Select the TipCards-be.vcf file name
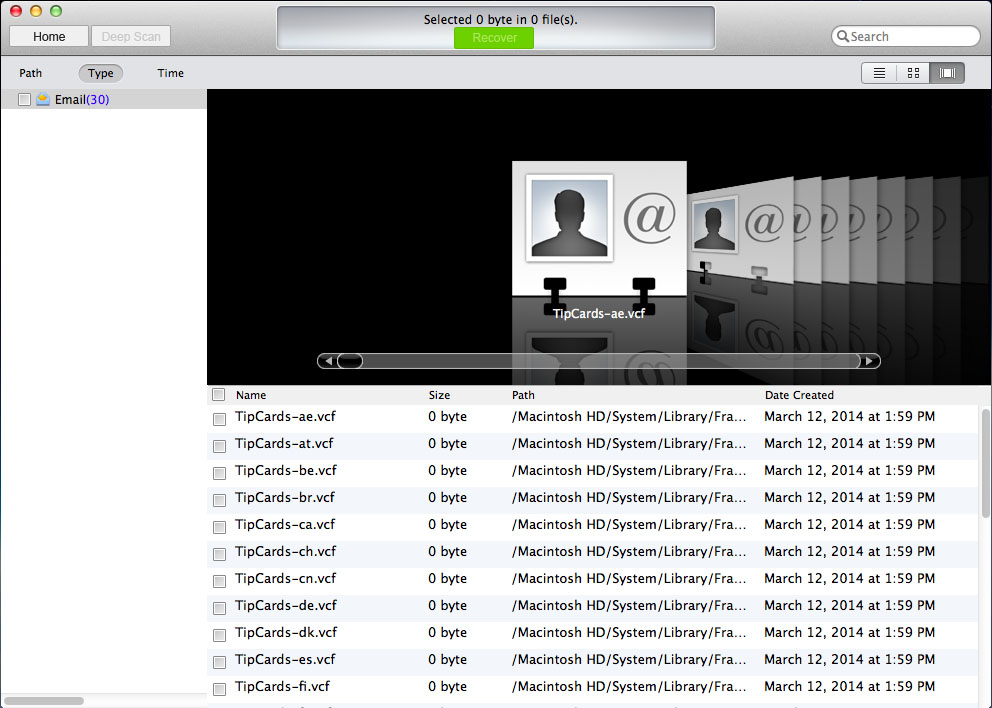 pos(286,471)
